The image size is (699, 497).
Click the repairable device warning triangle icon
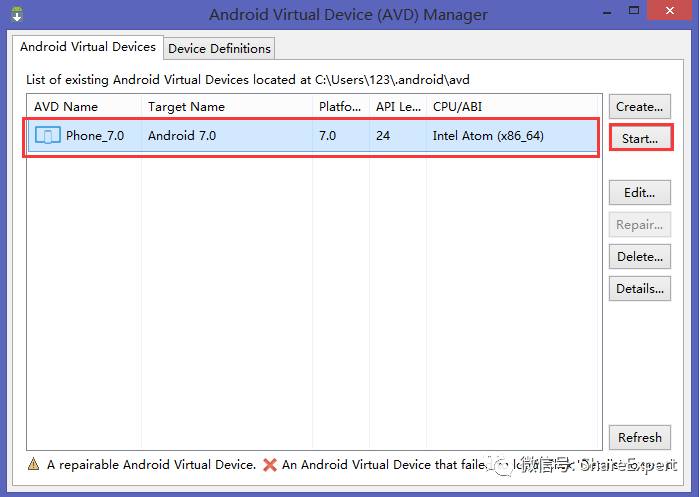coord(33,464)
